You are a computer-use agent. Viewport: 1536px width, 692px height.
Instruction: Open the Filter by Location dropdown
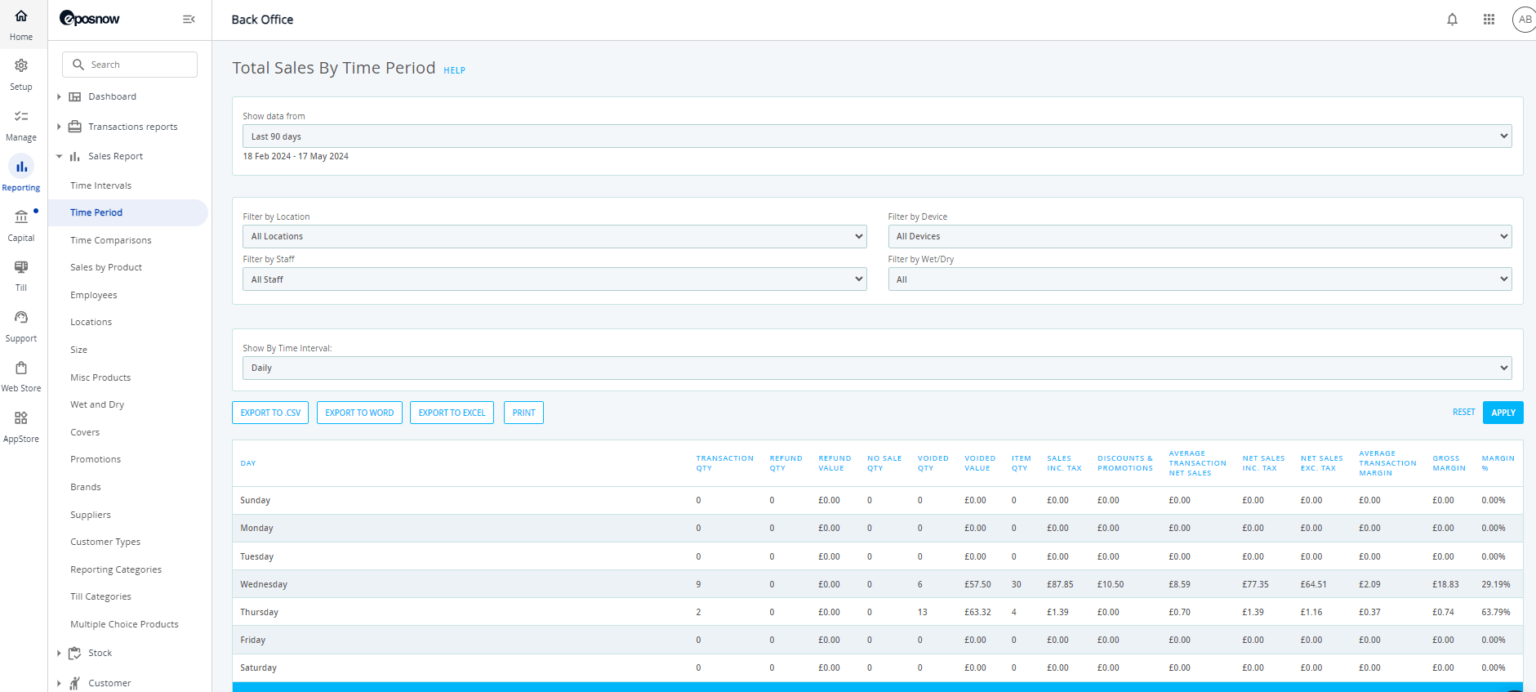(554, 237)
